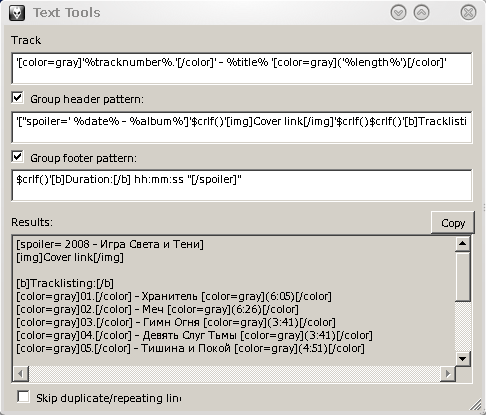Copy the results with the Copy button
486x415 pixels.
(453, 223)
